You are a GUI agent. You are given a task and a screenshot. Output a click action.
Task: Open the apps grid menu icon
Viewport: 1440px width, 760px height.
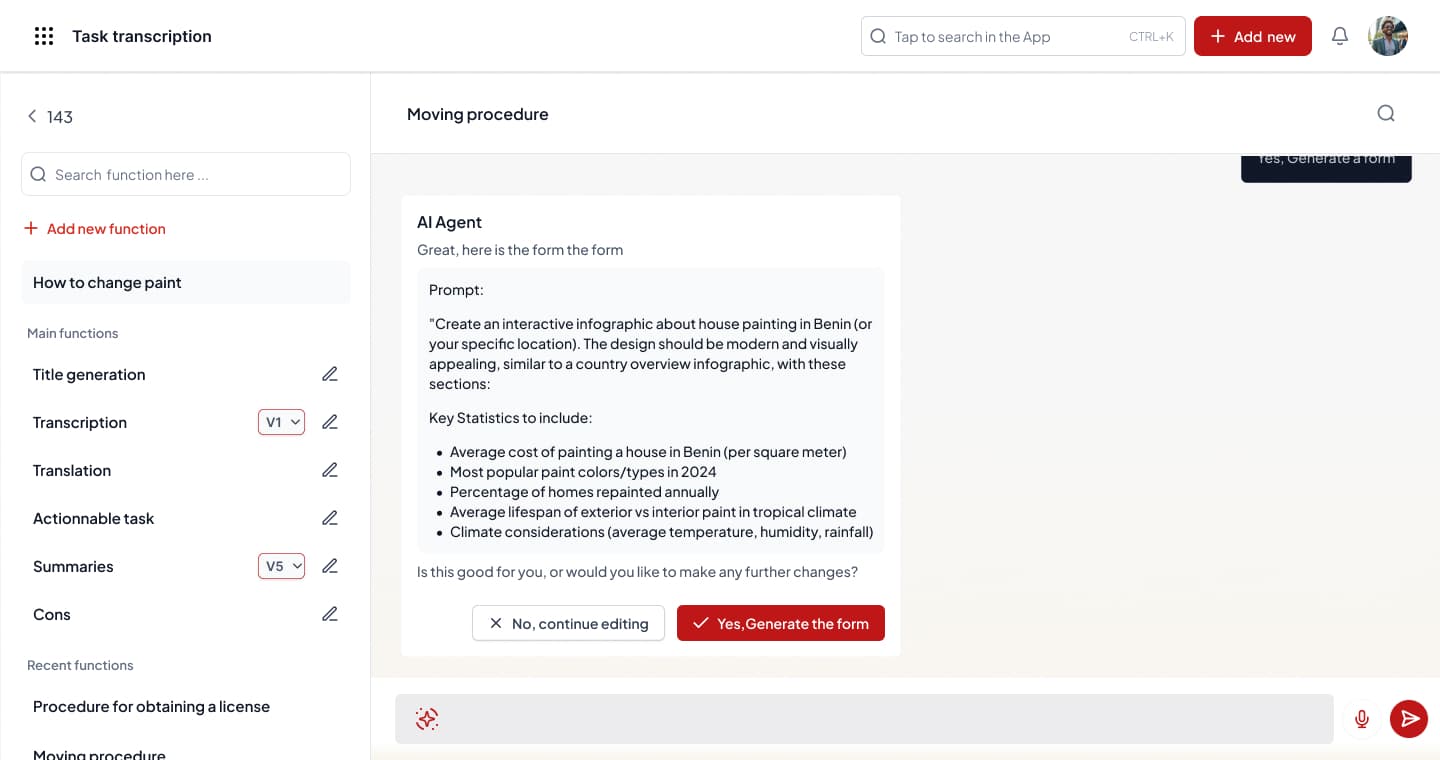(x=44, y=36)
